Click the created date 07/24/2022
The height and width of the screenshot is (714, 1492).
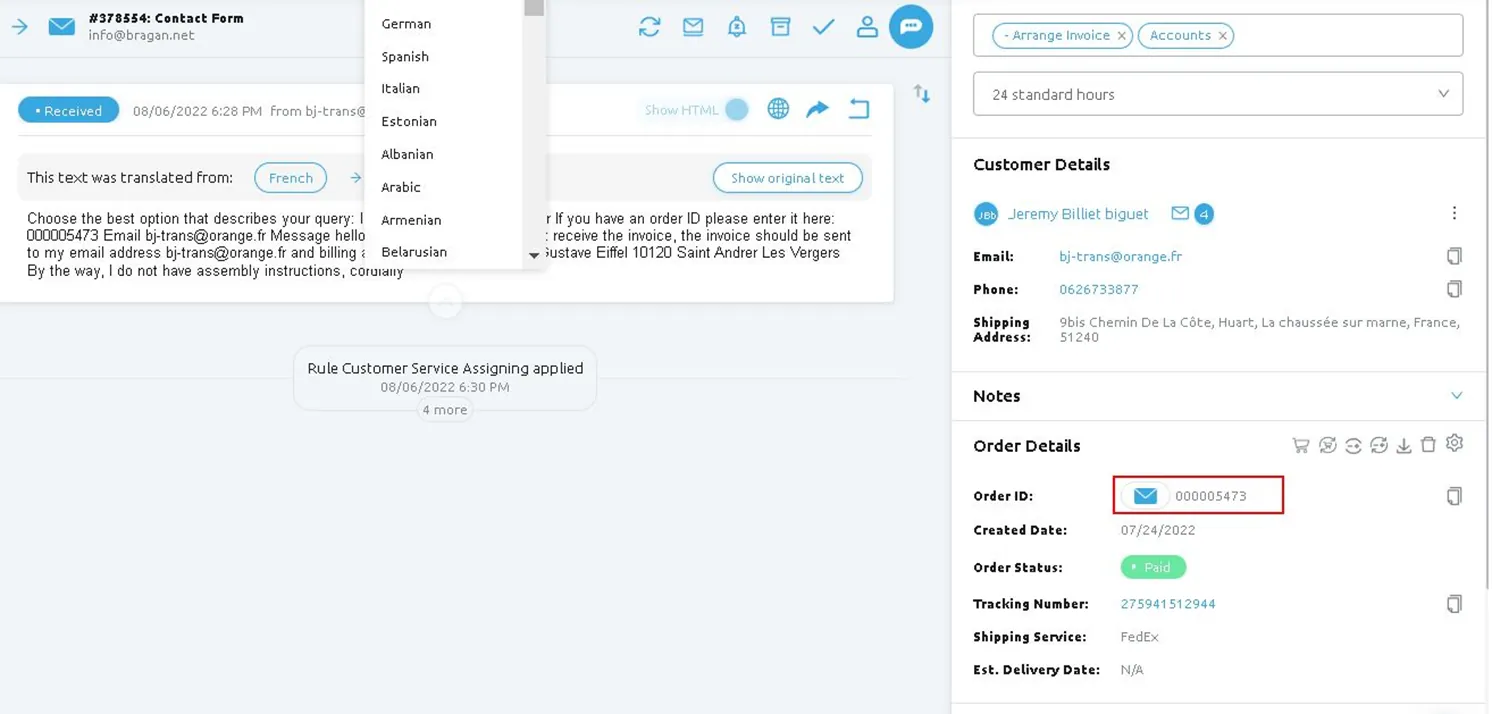tap(1158, 530)
